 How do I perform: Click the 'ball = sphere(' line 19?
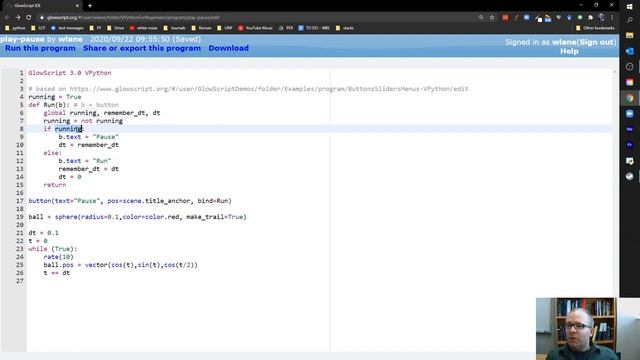click(x=138, y=217)
